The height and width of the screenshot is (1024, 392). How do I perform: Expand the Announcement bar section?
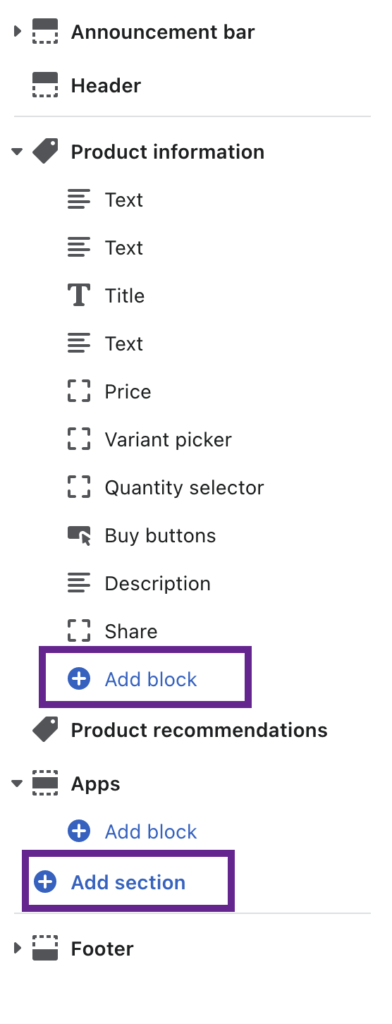point(18,31)
